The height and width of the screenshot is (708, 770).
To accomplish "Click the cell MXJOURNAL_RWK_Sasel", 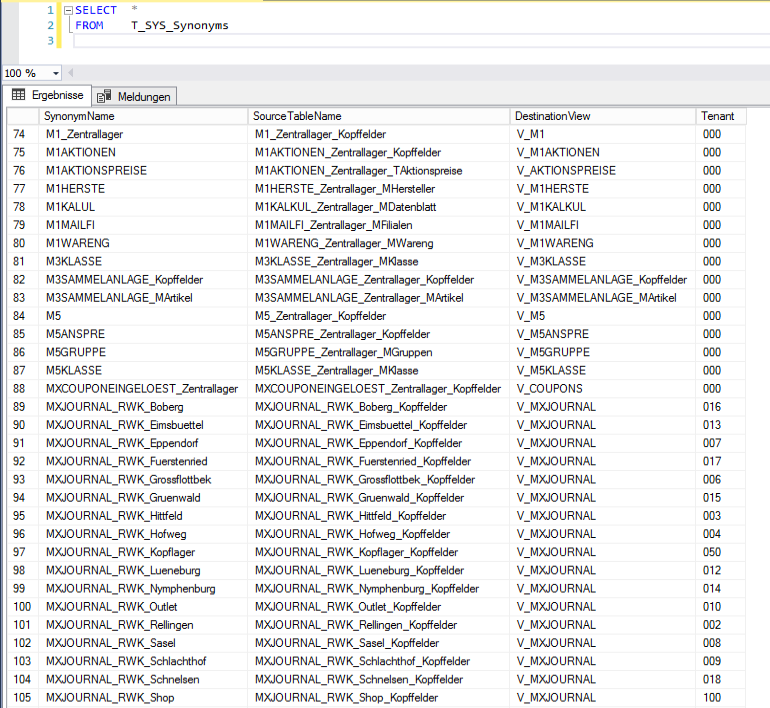I will pos(143,643).
